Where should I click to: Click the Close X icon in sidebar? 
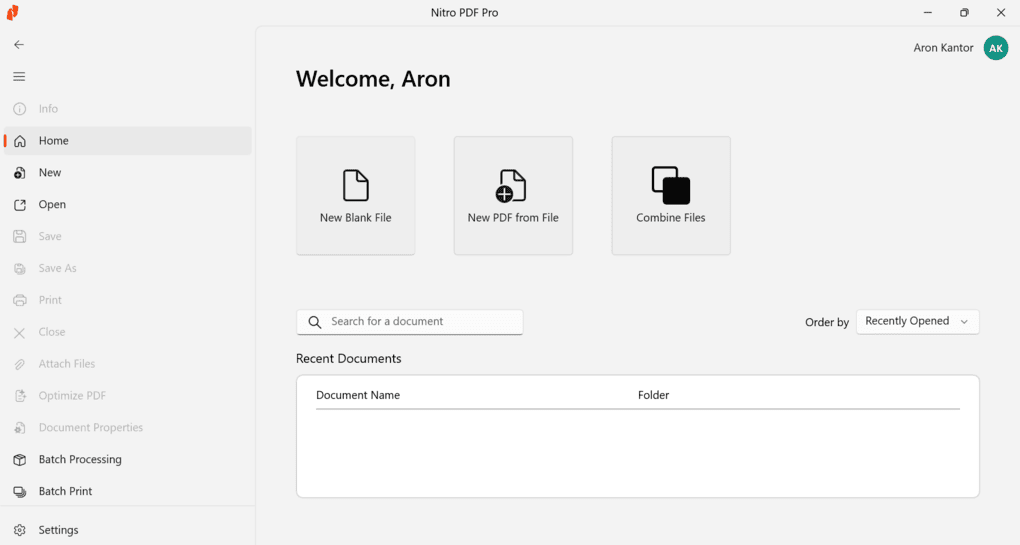[20, 332]
